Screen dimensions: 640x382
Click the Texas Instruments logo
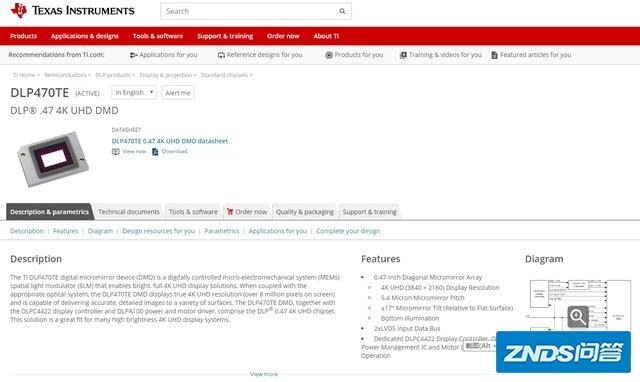[x=72, y=11]
